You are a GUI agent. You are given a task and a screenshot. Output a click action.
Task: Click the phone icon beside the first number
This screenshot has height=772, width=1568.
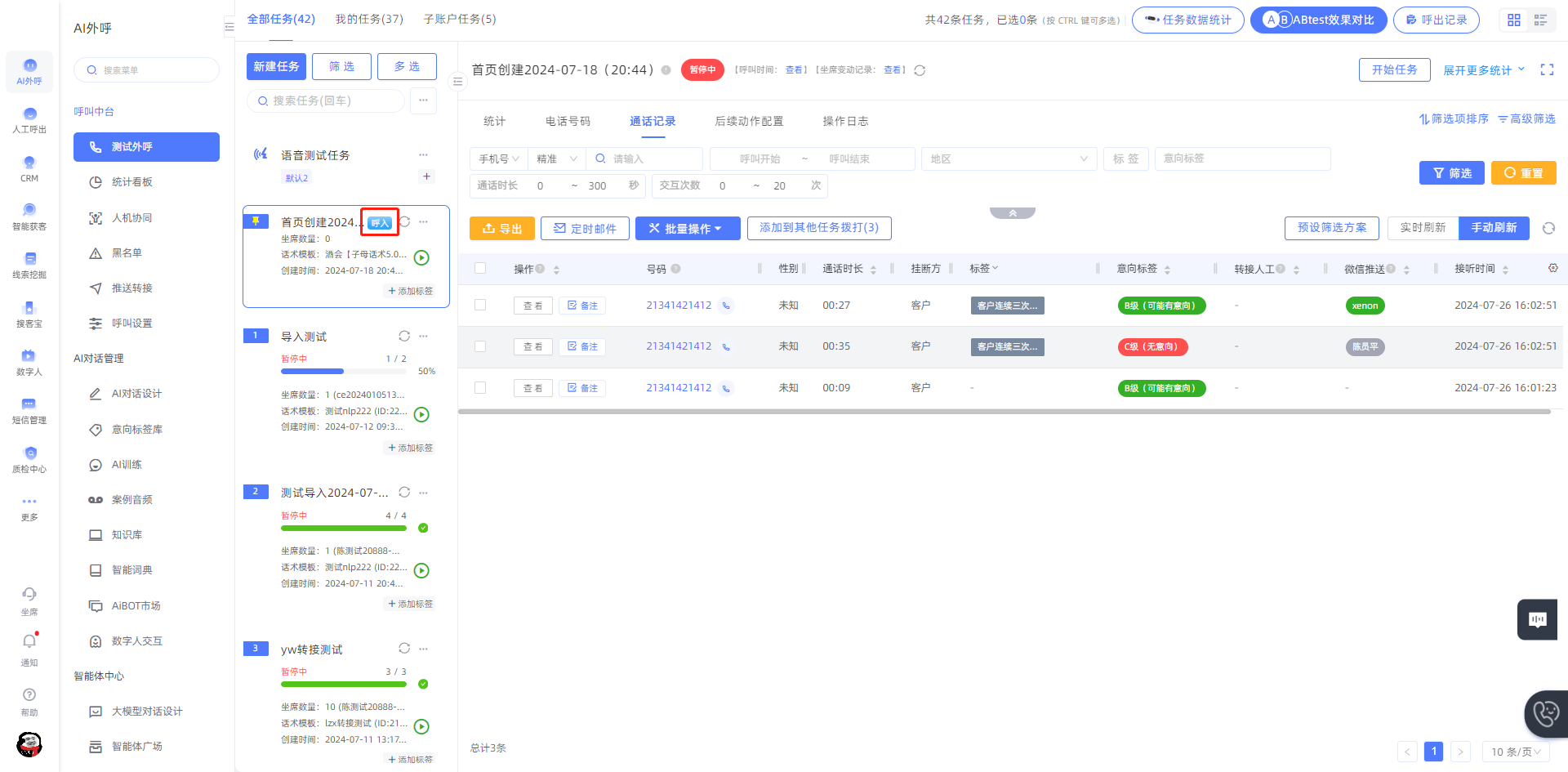726,306
